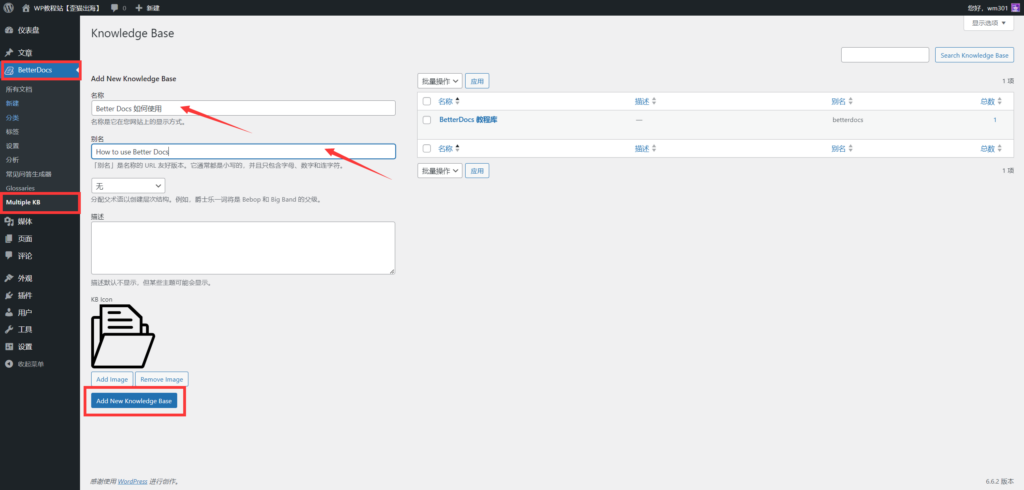Open 文章 posts via the pin icon
1024x490 pixels.
click(9, 52)
